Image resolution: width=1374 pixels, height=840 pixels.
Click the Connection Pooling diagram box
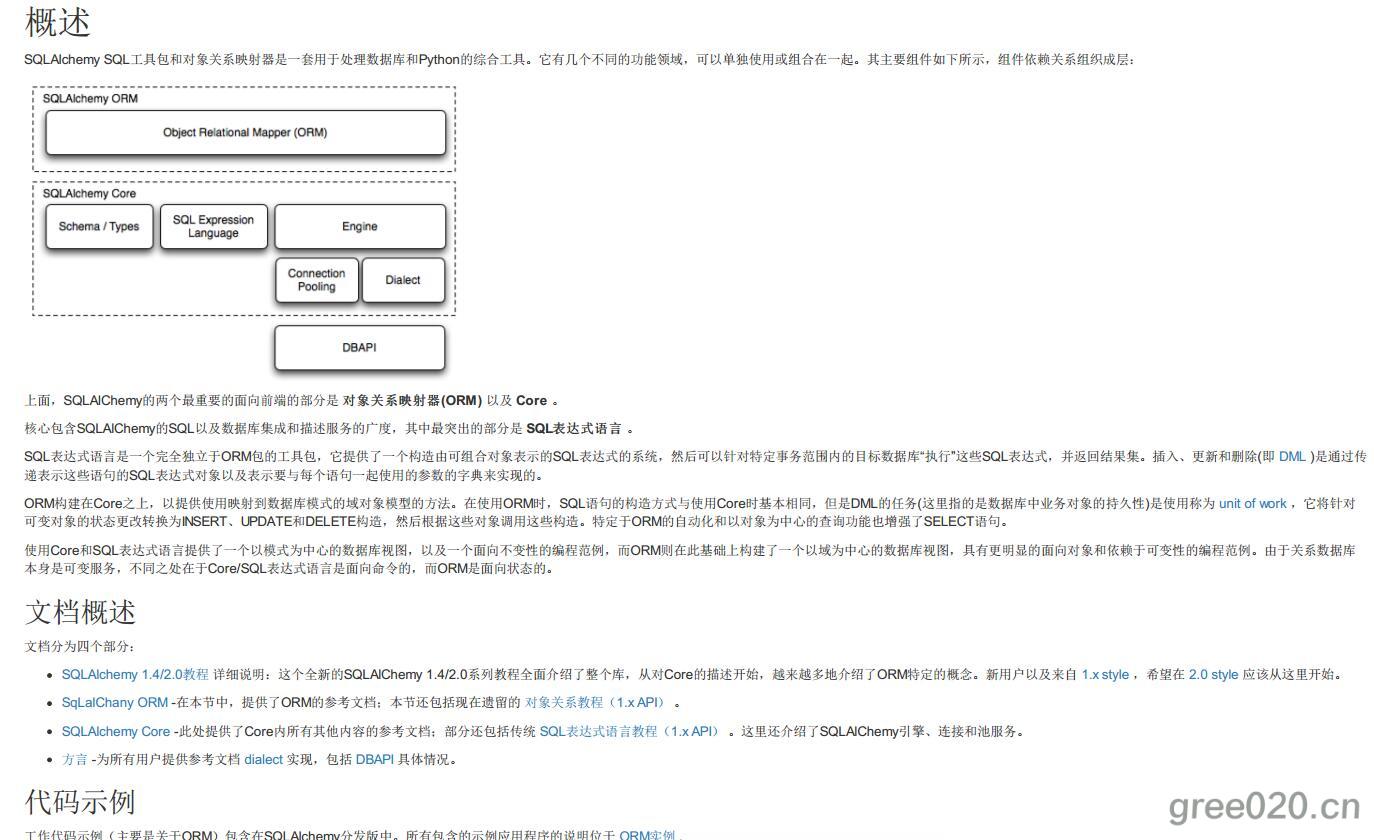(316, 280)
